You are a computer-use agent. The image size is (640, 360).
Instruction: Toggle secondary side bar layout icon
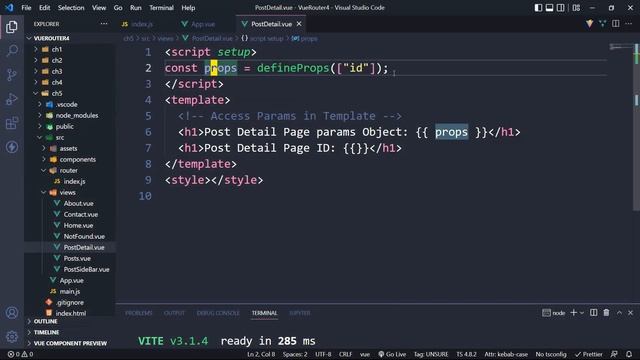(x=561, y=7)
